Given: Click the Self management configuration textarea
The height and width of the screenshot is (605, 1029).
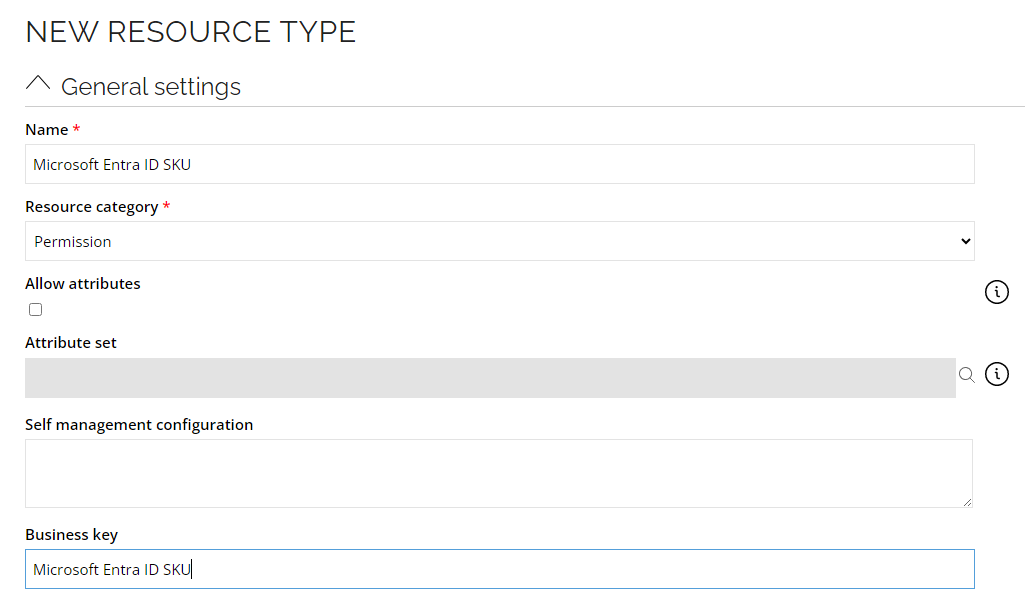Looking at the screenshot, I should (x=499, y=473).
